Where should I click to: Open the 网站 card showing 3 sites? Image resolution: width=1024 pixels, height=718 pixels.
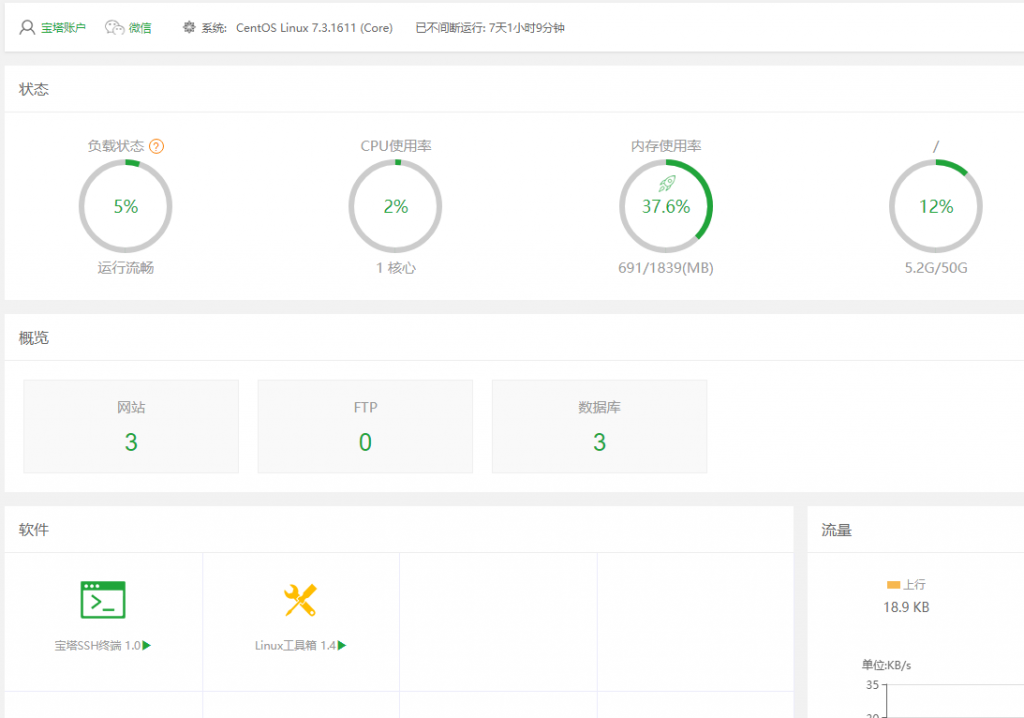click(x=131, y=426)
